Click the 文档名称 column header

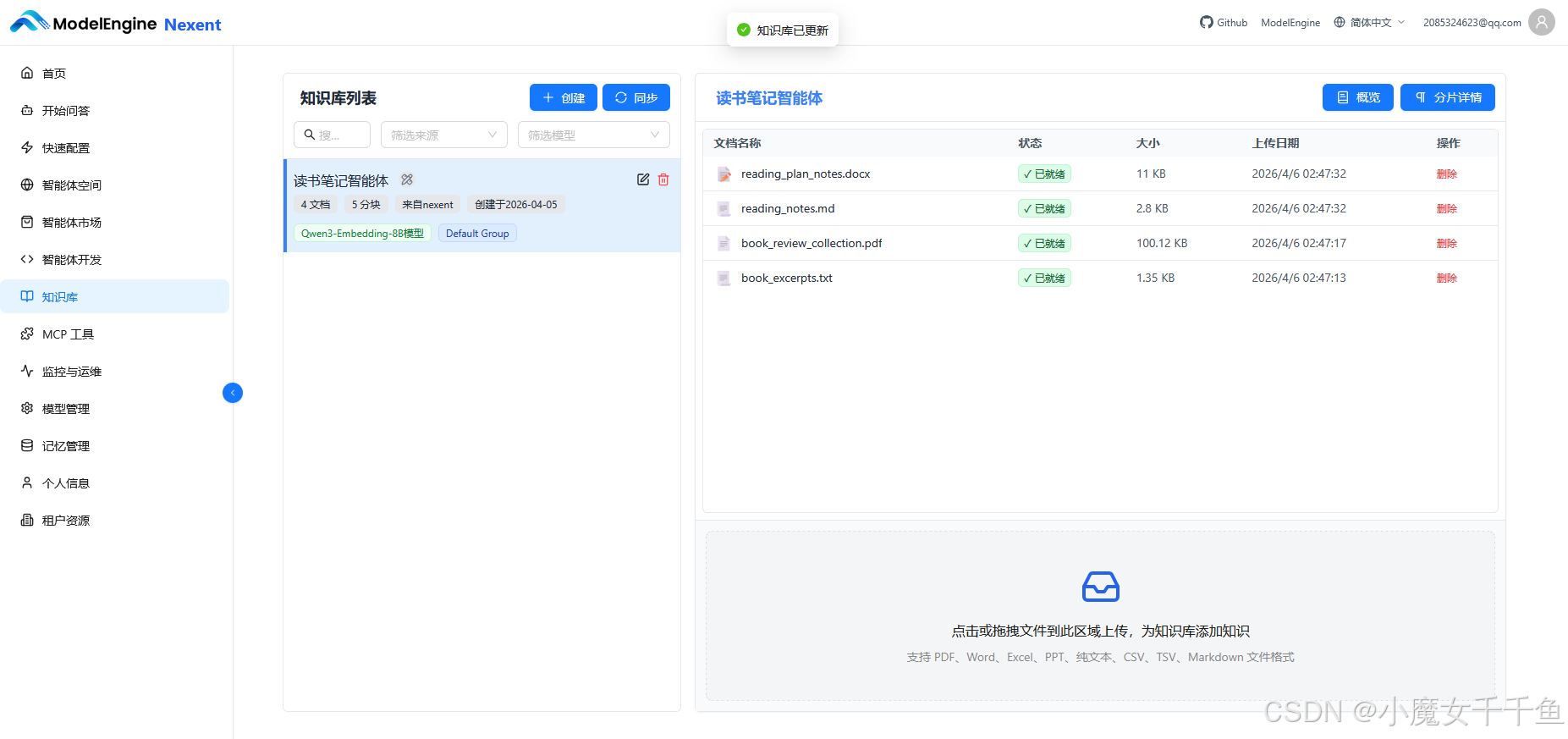tap(737, 143)
